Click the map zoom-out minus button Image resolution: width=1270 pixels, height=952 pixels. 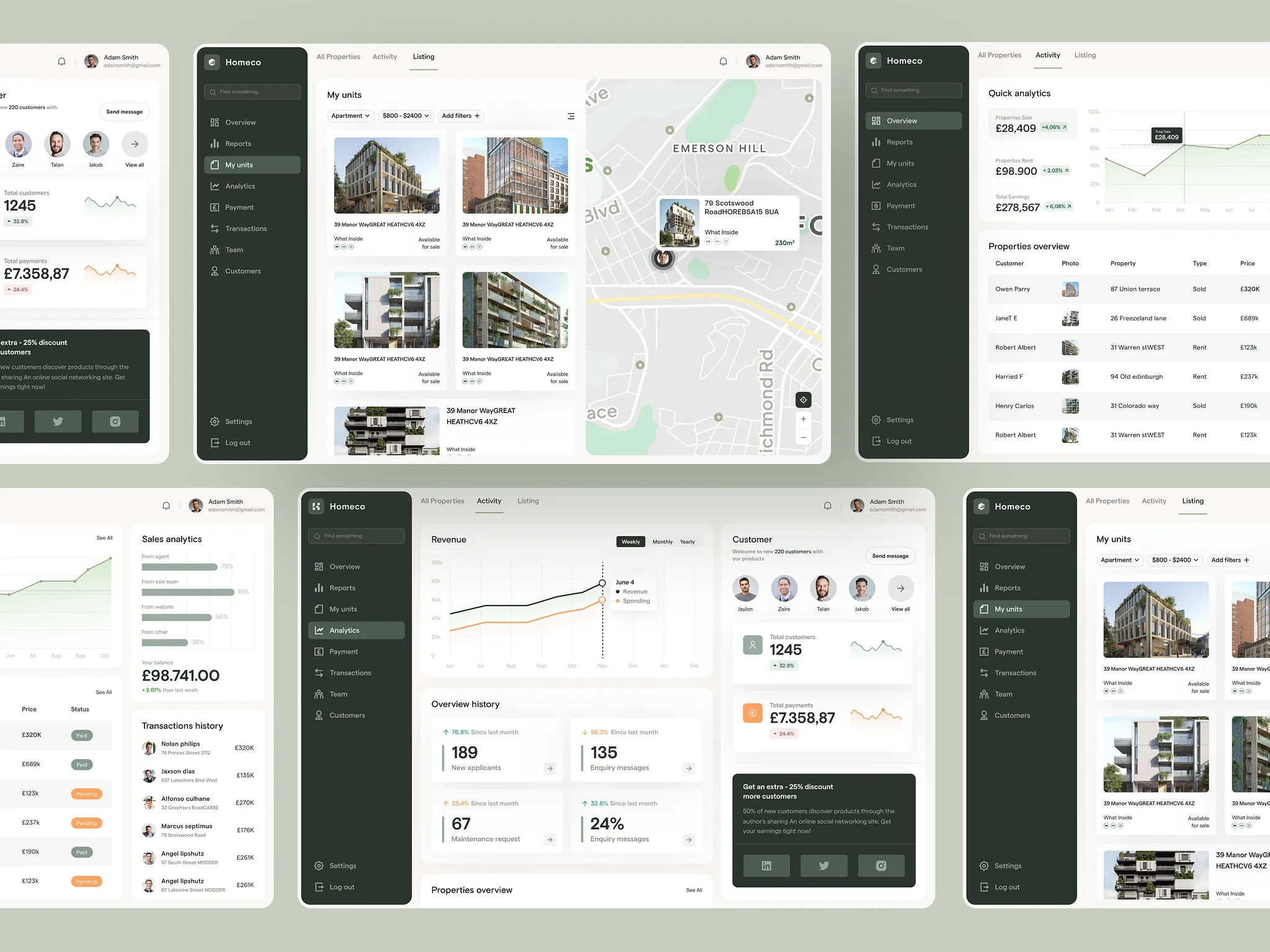click(803, 438)
